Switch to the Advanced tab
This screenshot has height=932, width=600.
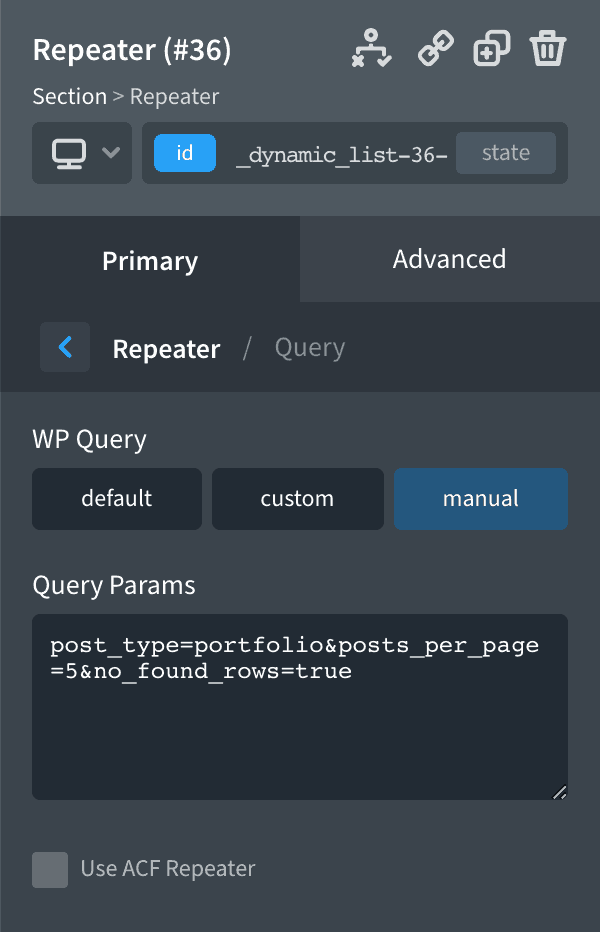click(449, 259)
